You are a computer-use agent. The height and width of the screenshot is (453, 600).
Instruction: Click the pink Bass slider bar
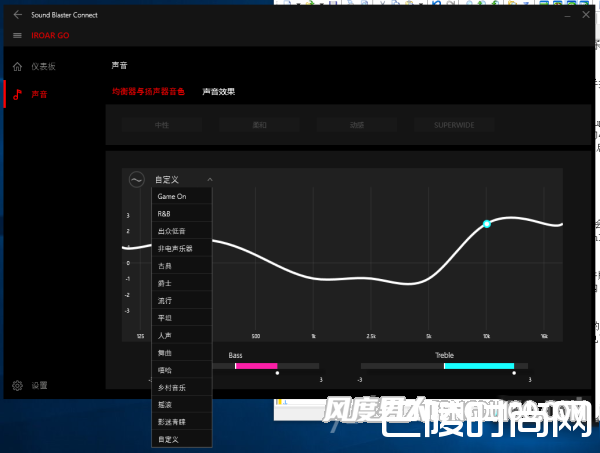click(256, 366)
